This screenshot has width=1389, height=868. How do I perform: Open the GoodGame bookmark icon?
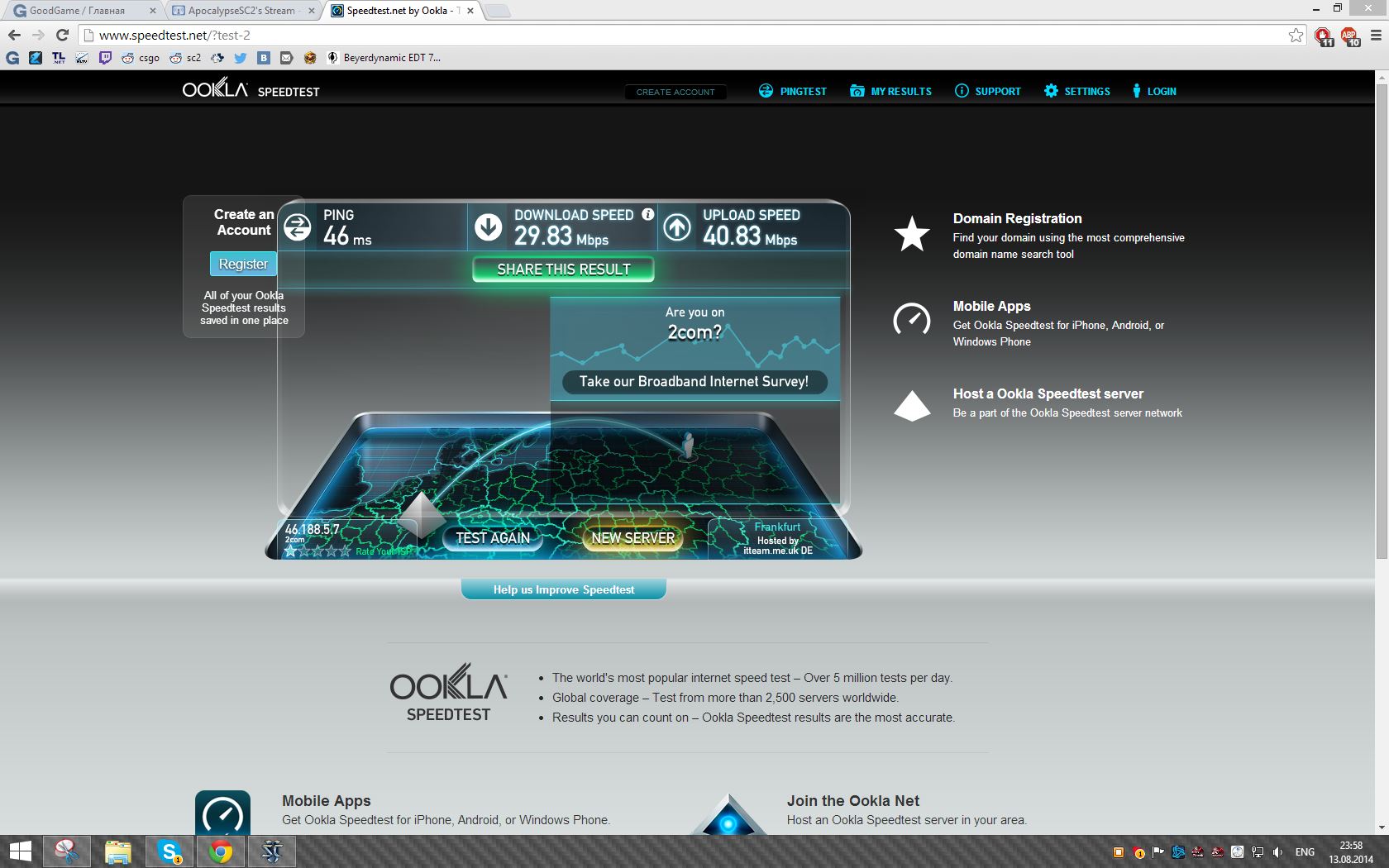pyautogui.click(x=12, y=58)
